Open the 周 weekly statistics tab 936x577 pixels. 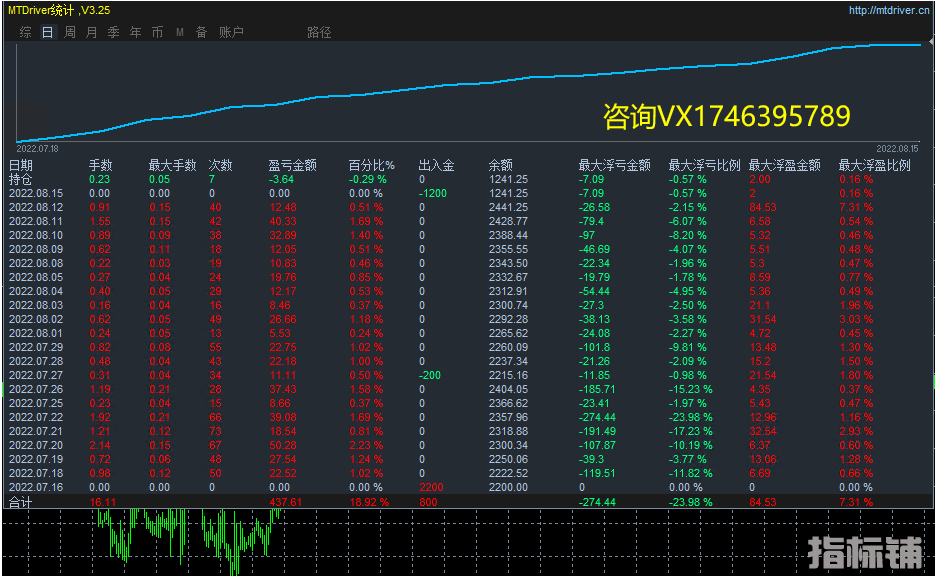(x=69, y=32)
